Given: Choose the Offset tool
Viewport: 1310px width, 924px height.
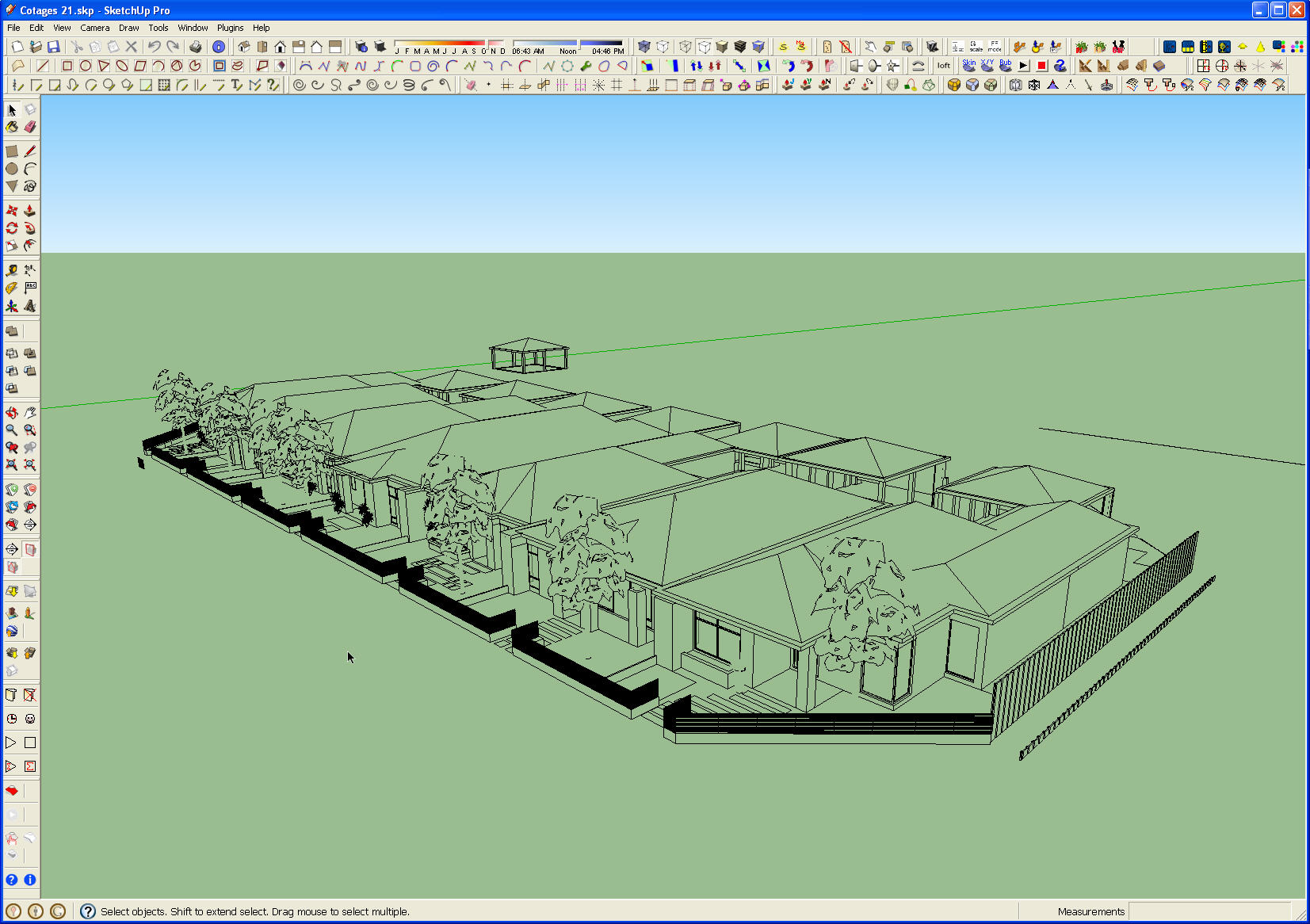Looking at the screenshot, I should [x=30, y=246].
